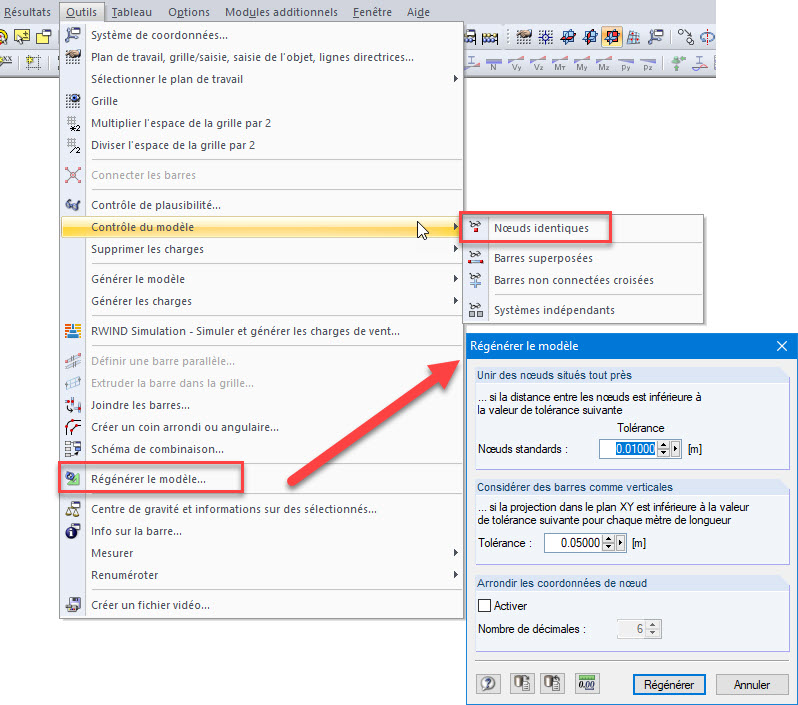Click the grid snap crosshair toolbar icon
Viewport: 798px width, 705px height.
(546, 37)
